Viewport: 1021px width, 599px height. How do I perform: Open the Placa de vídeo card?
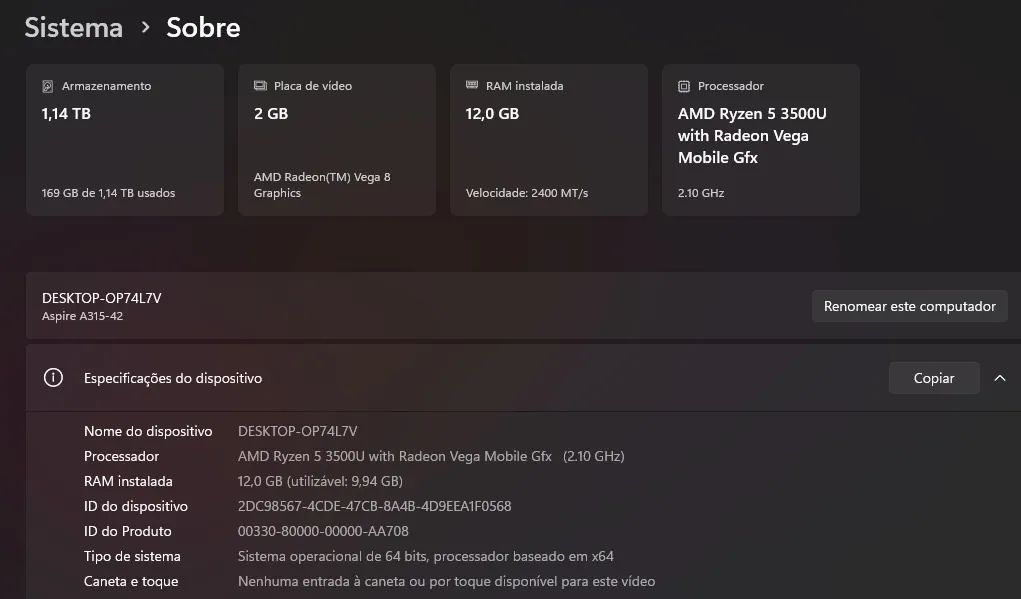(x=336, y=140)
